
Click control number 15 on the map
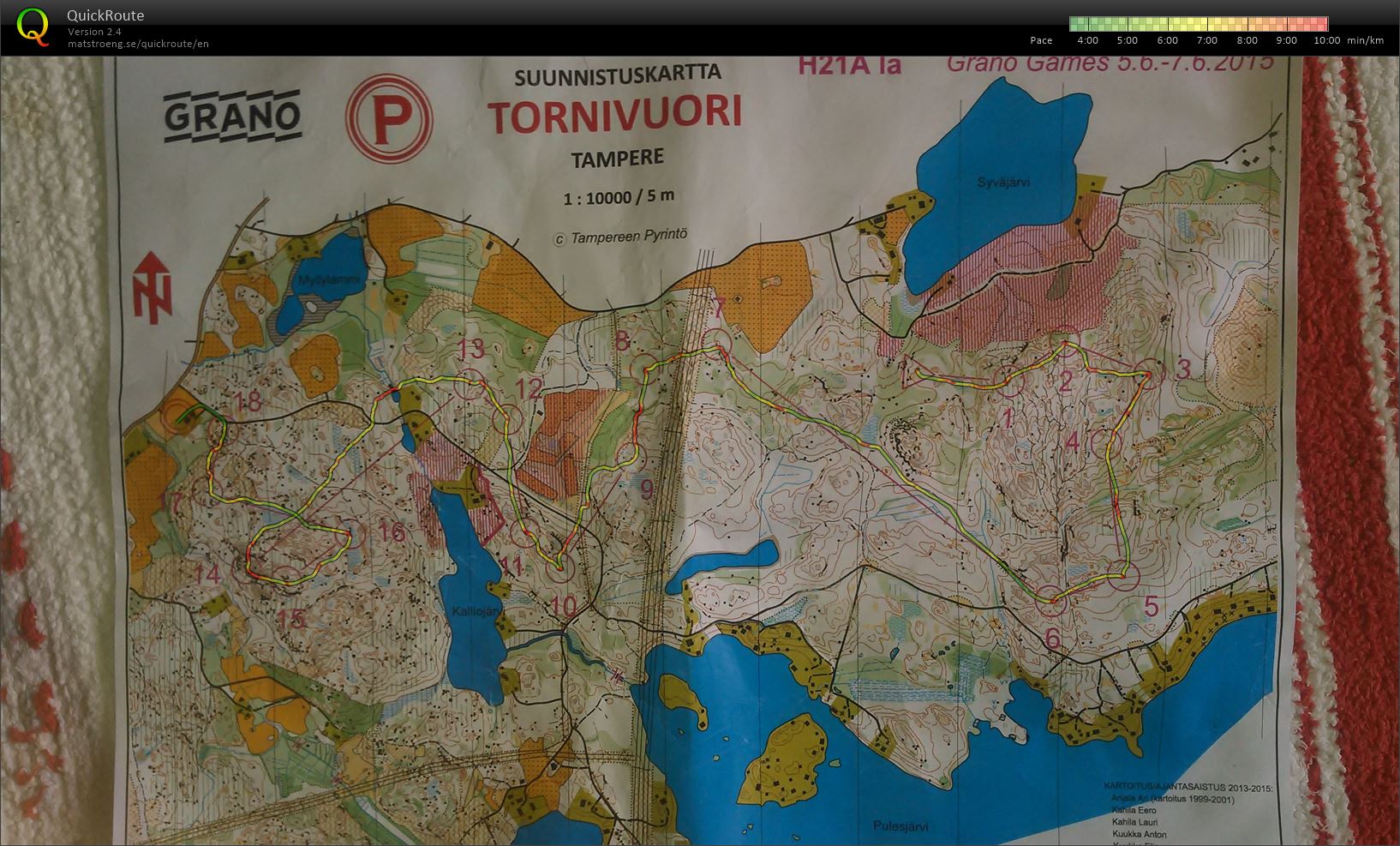(x=291, y=618)
